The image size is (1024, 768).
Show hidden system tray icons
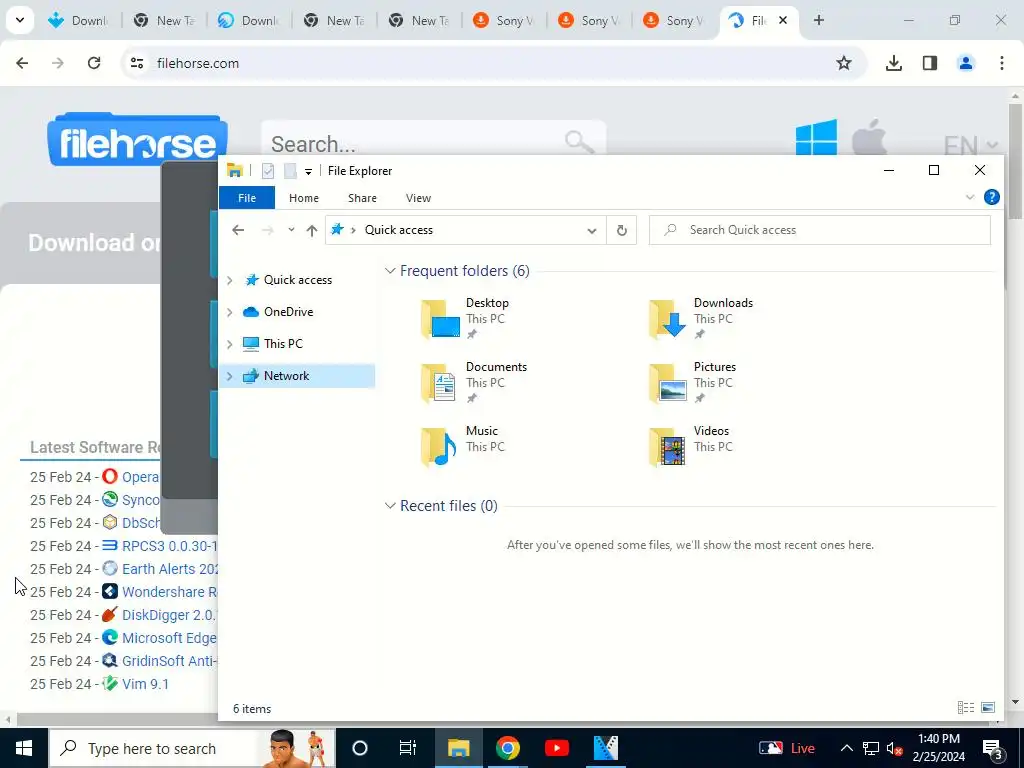tap(846, 748)
